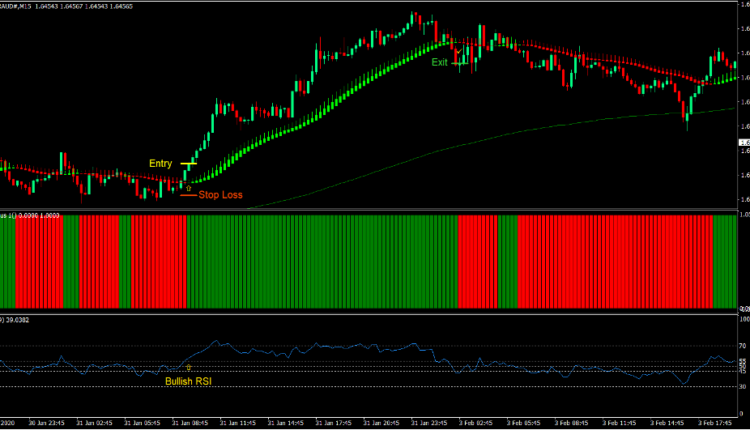The height and width of the screenshot is (430, 750).
Task: Click the green 'Exit' text label
Action: [439, 62]
